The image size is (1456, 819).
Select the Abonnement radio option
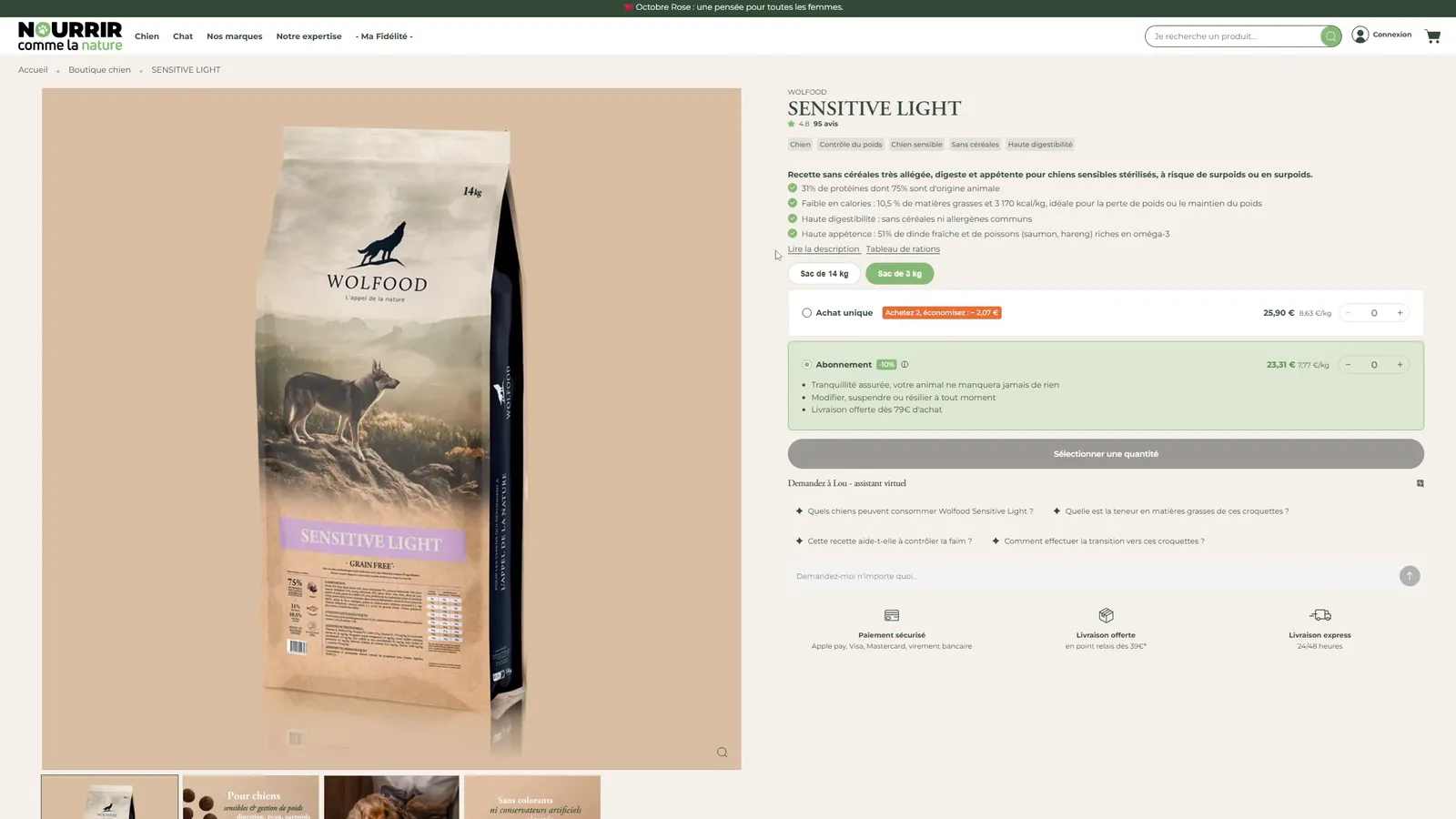pyautogui.click(x=806, y=365)
